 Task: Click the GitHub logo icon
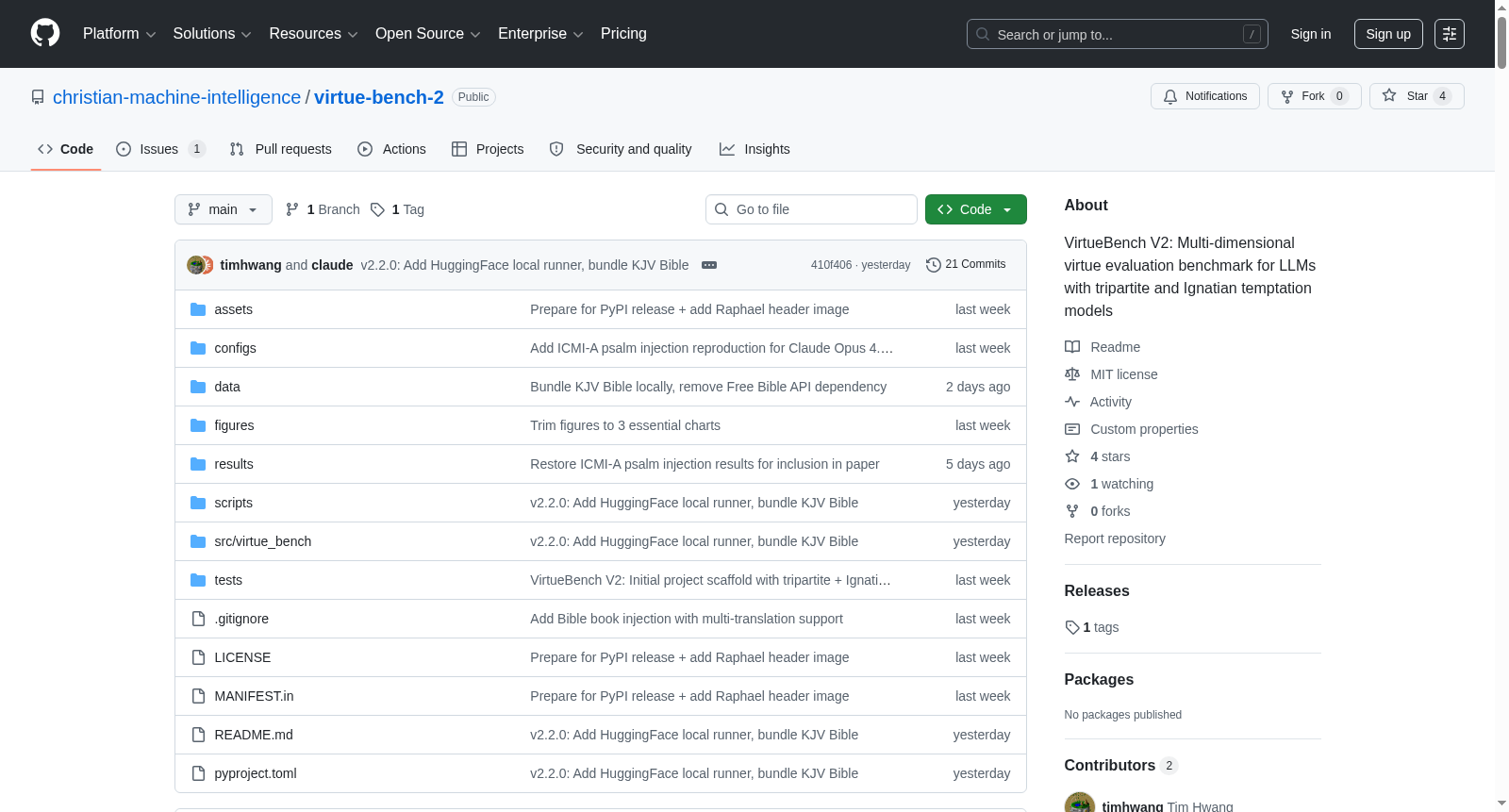45,34
